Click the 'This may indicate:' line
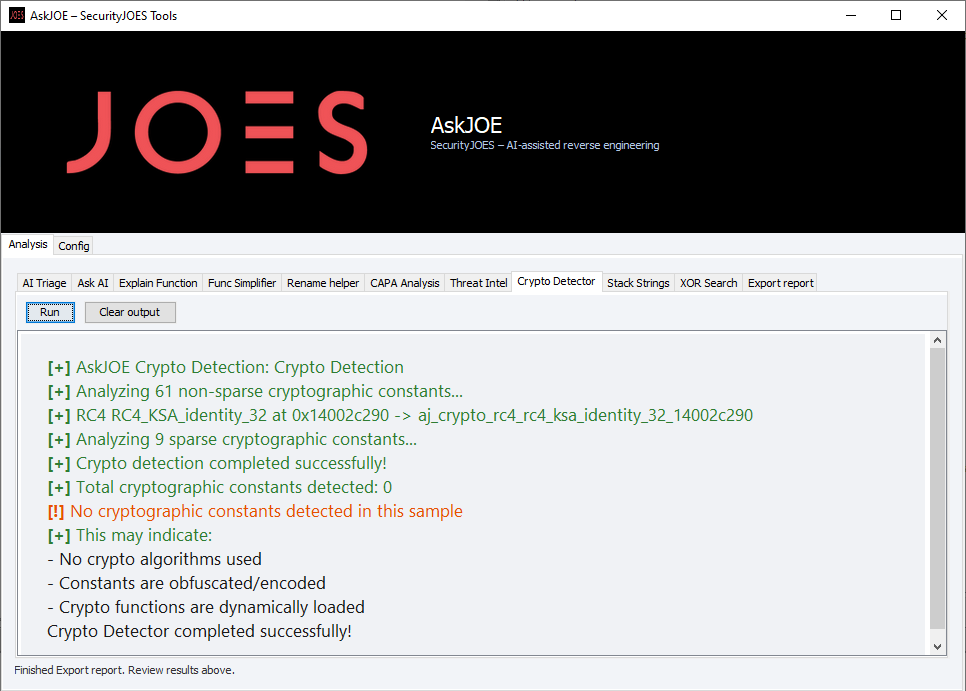This screenshot has width=966, height=691. [129, 535]
